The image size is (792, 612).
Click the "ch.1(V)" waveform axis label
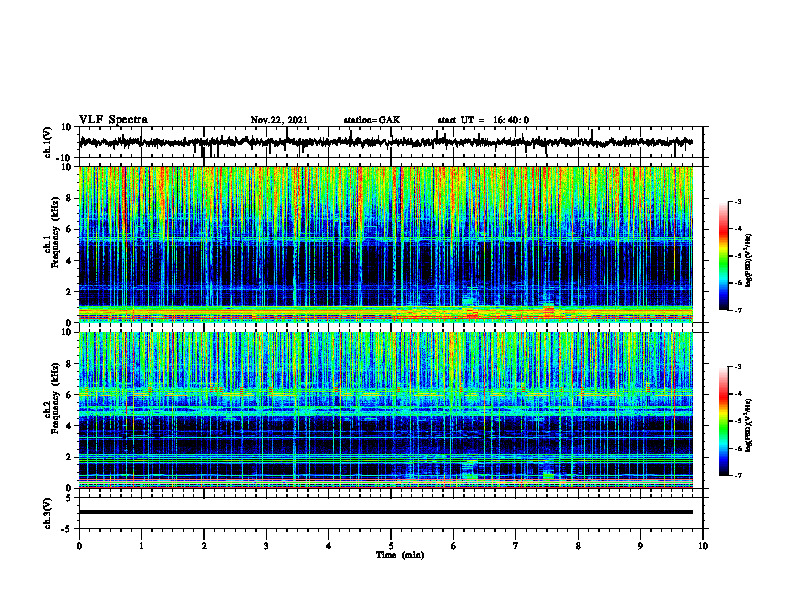48,142
